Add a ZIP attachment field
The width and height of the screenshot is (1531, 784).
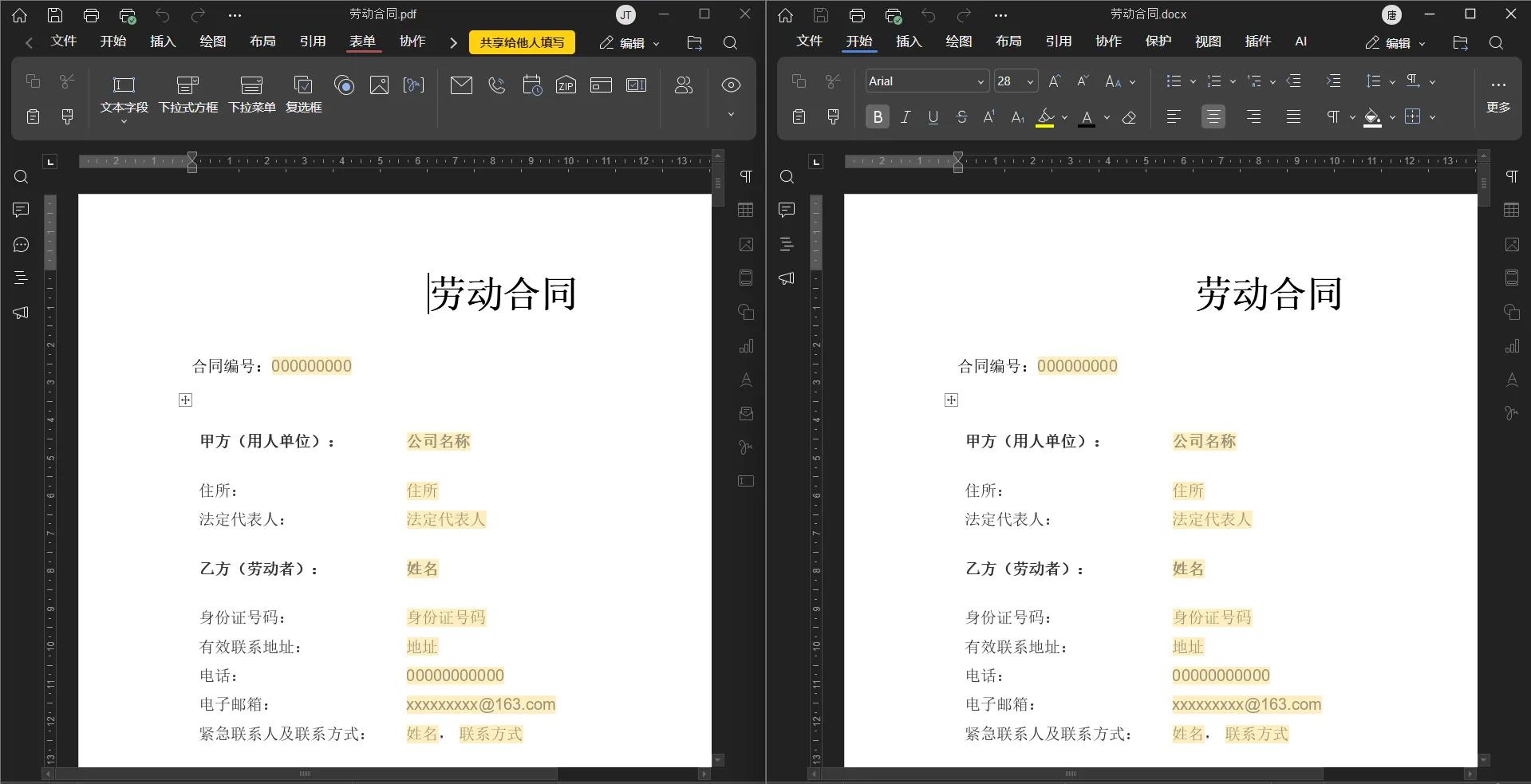click(x=566, y=85)
